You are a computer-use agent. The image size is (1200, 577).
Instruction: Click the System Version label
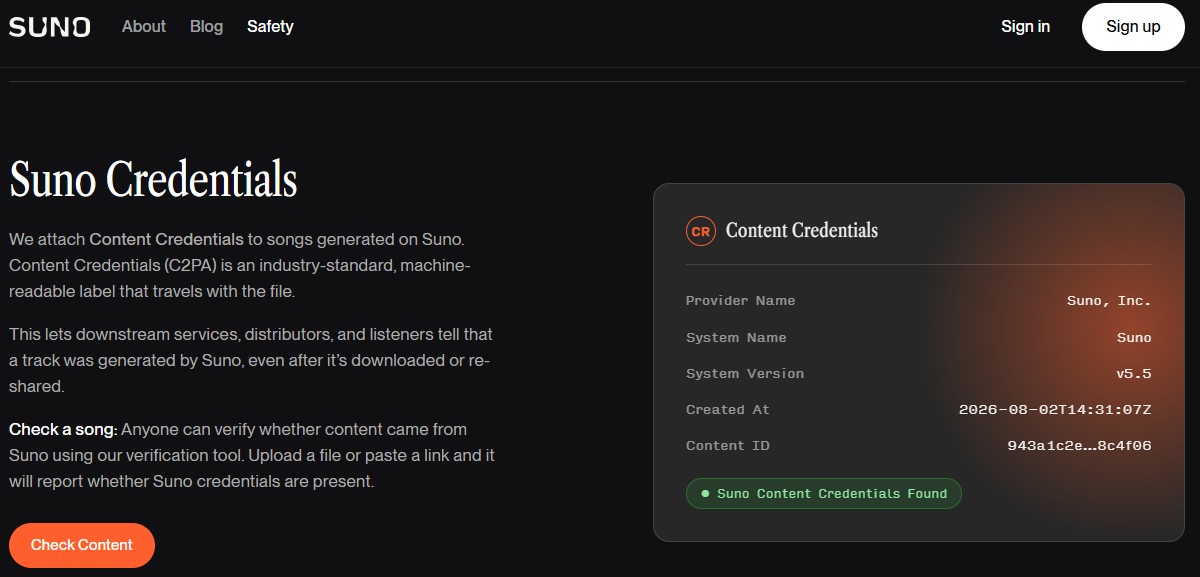(x=745, y=374)
